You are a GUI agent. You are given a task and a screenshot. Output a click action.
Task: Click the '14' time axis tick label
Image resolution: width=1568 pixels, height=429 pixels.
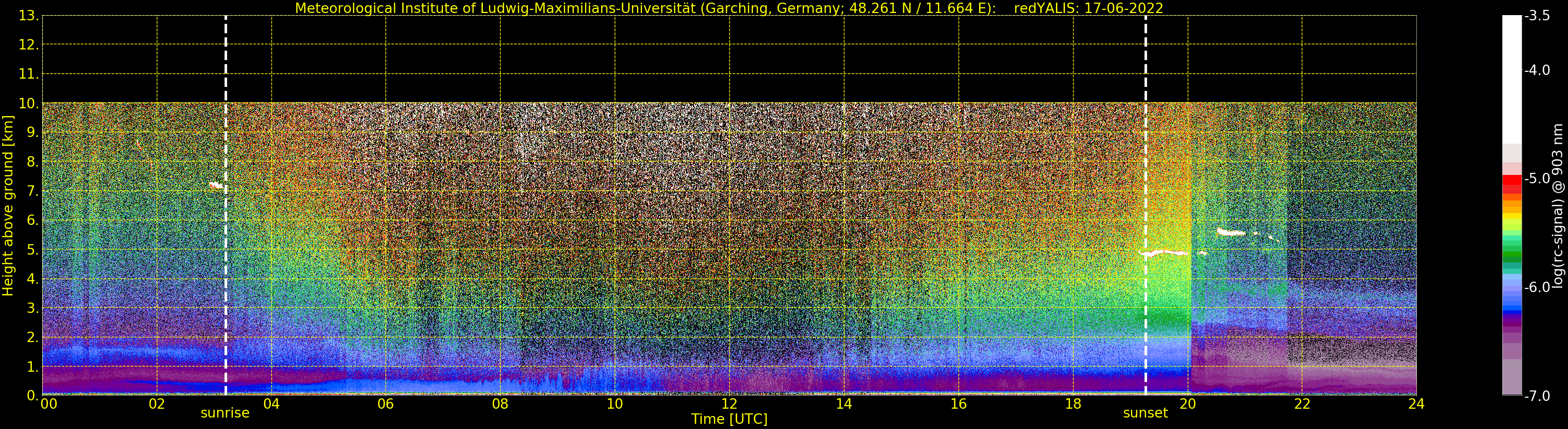[x=844, y=404]
